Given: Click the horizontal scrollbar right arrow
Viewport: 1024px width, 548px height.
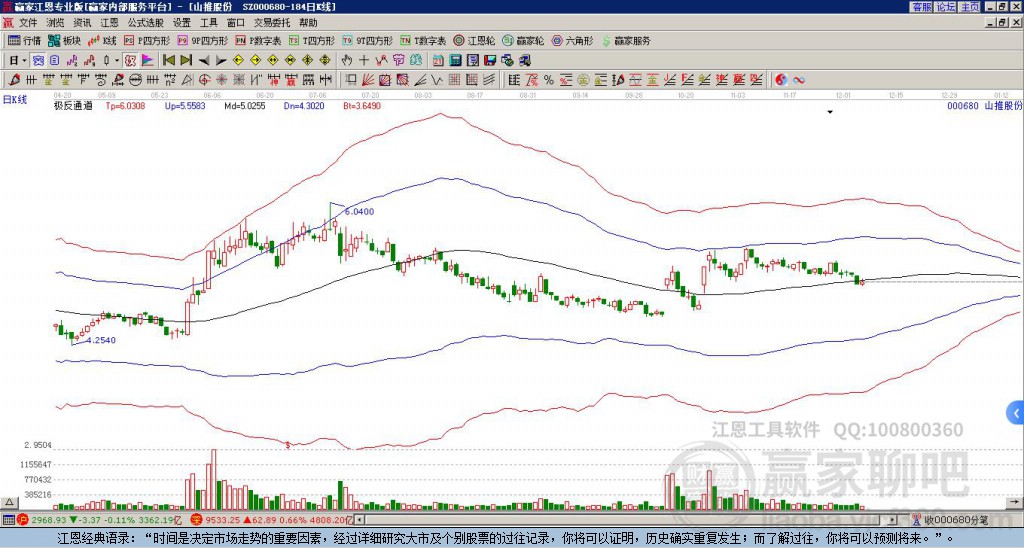Looking at the screenshot, I should tap(891, 520).
